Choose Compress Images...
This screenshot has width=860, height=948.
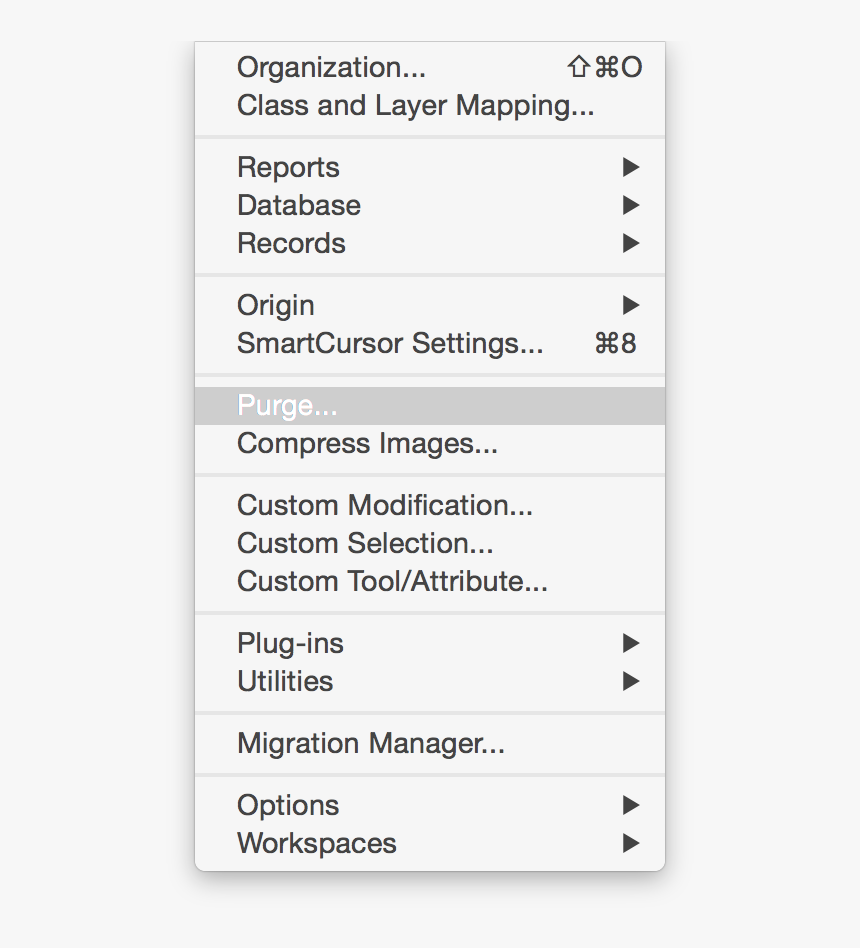(x=367, y=444)
